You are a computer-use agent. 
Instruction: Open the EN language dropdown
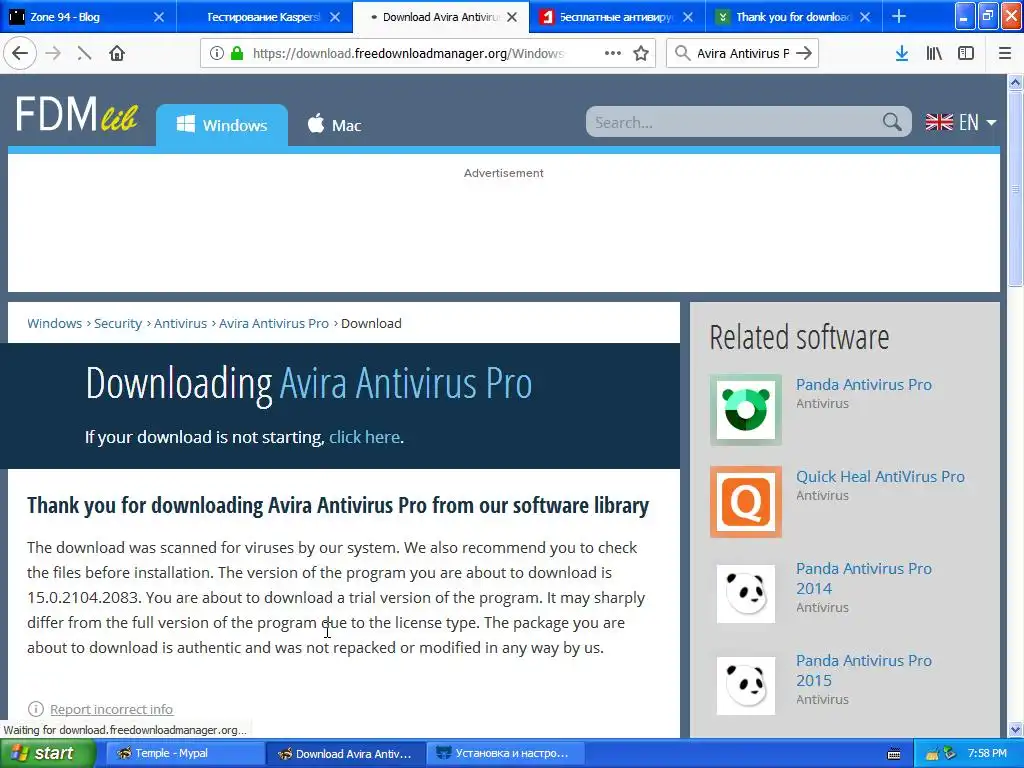click(x=961, y=122)
